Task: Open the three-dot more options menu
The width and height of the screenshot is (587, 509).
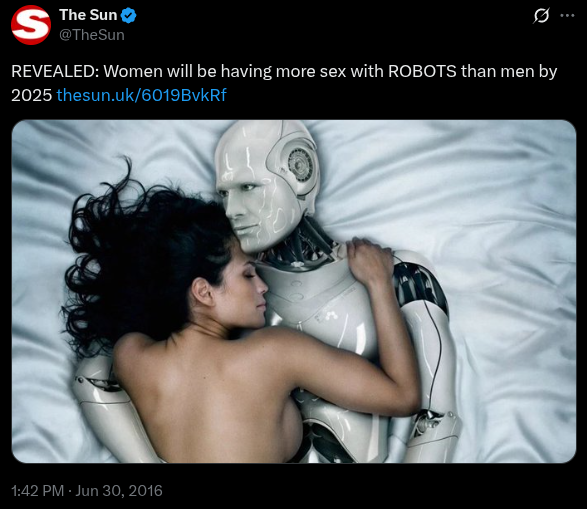Action: [x=567, y=16]
